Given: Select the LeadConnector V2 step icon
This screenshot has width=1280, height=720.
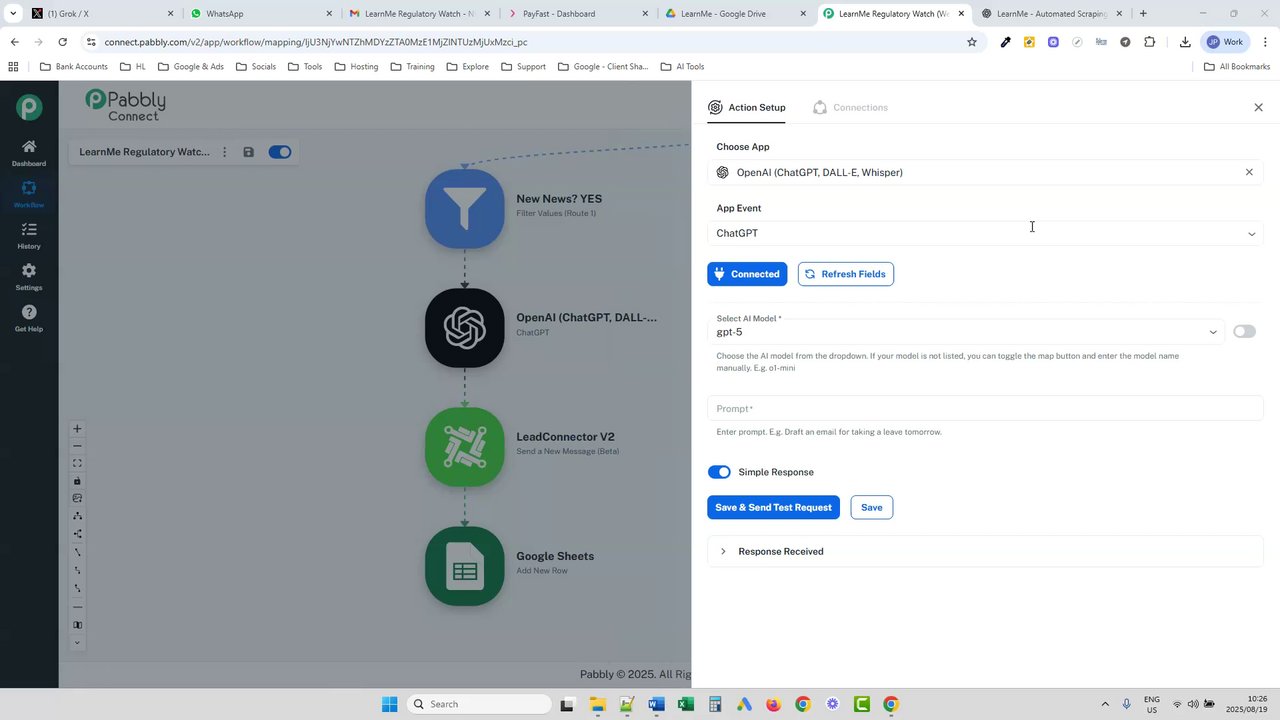Looking at the screenshot, I should tap(465, 447).
